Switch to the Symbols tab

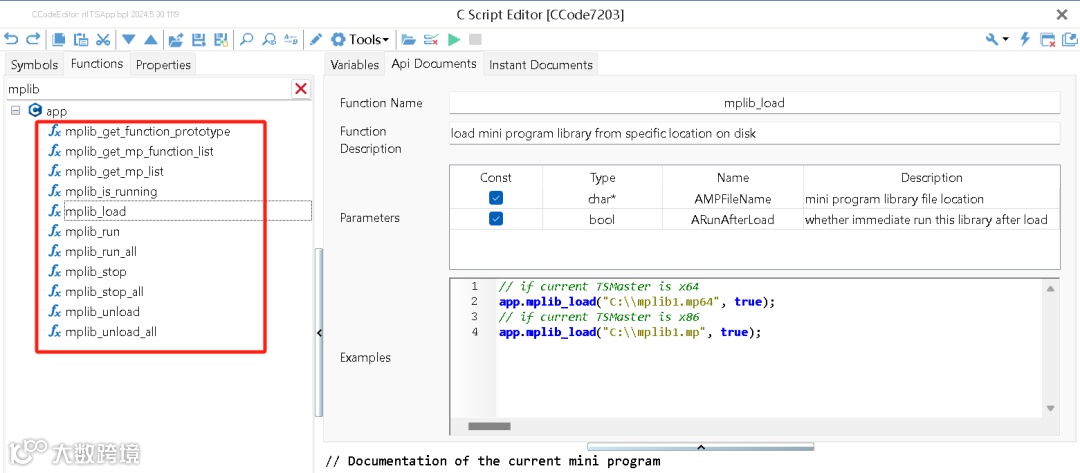pyautogui.click(x=34, y=65)
